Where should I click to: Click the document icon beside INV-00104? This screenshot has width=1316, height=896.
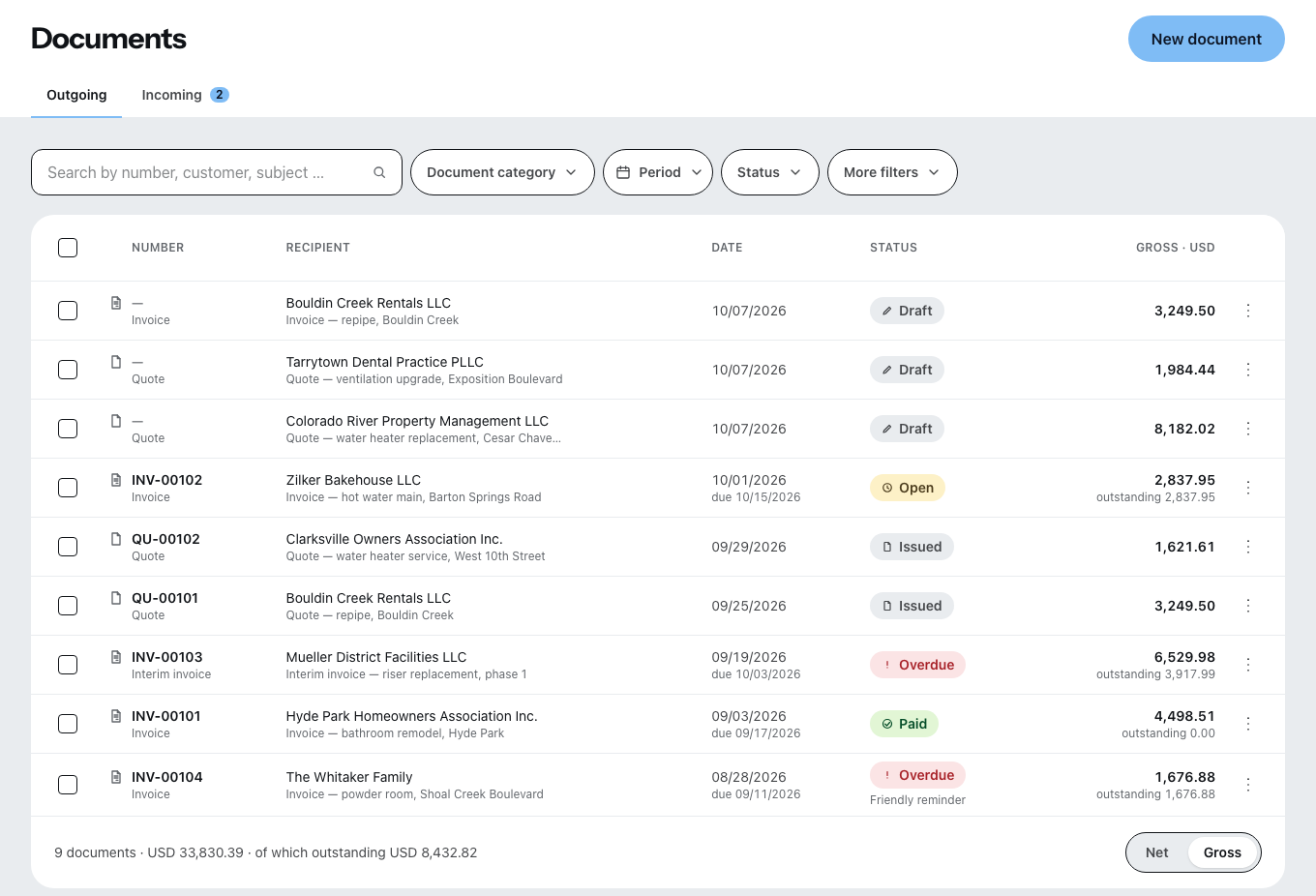coord(116,777)
